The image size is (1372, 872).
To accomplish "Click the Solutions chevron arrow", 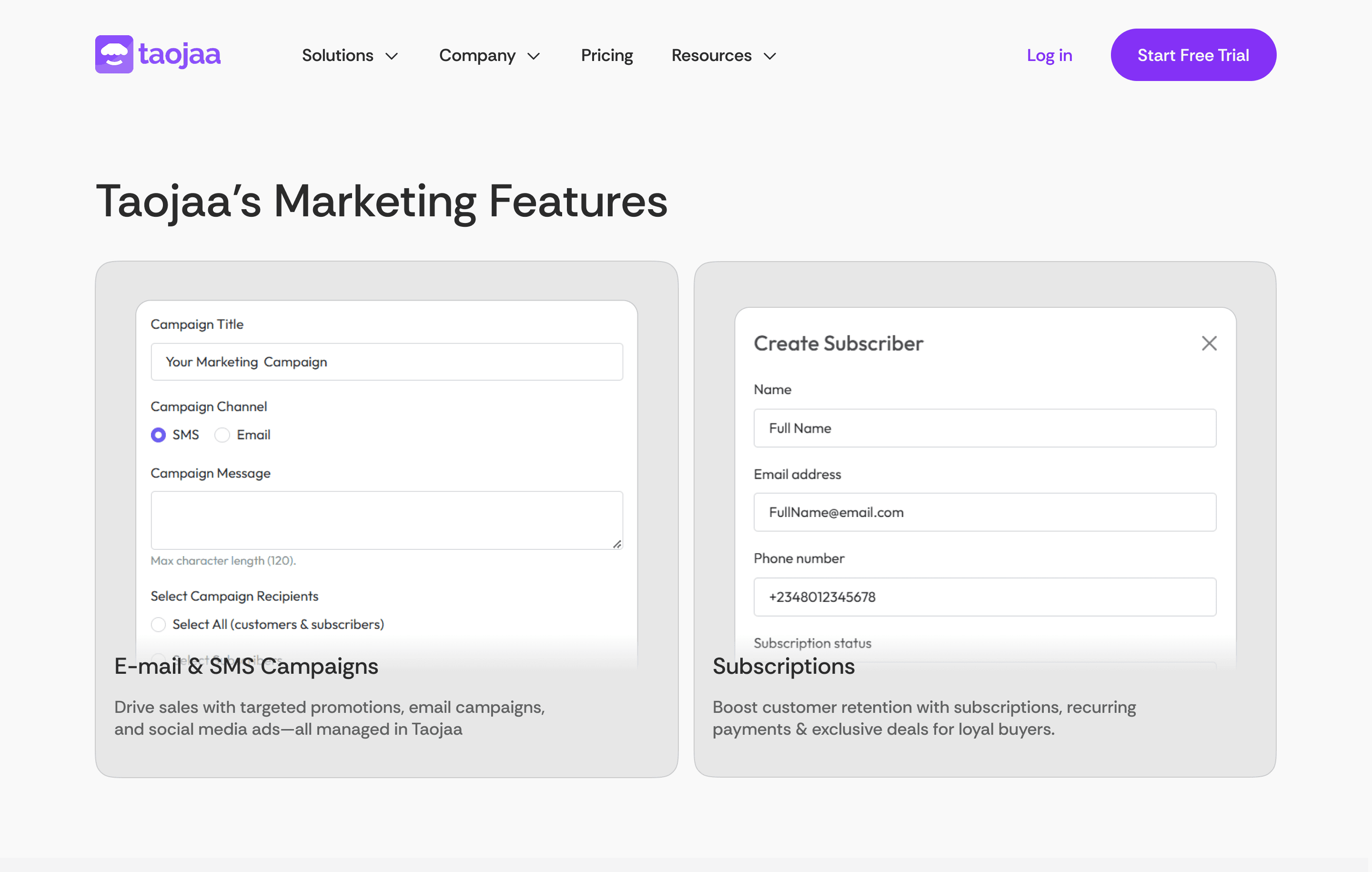I will click(392, 56).
